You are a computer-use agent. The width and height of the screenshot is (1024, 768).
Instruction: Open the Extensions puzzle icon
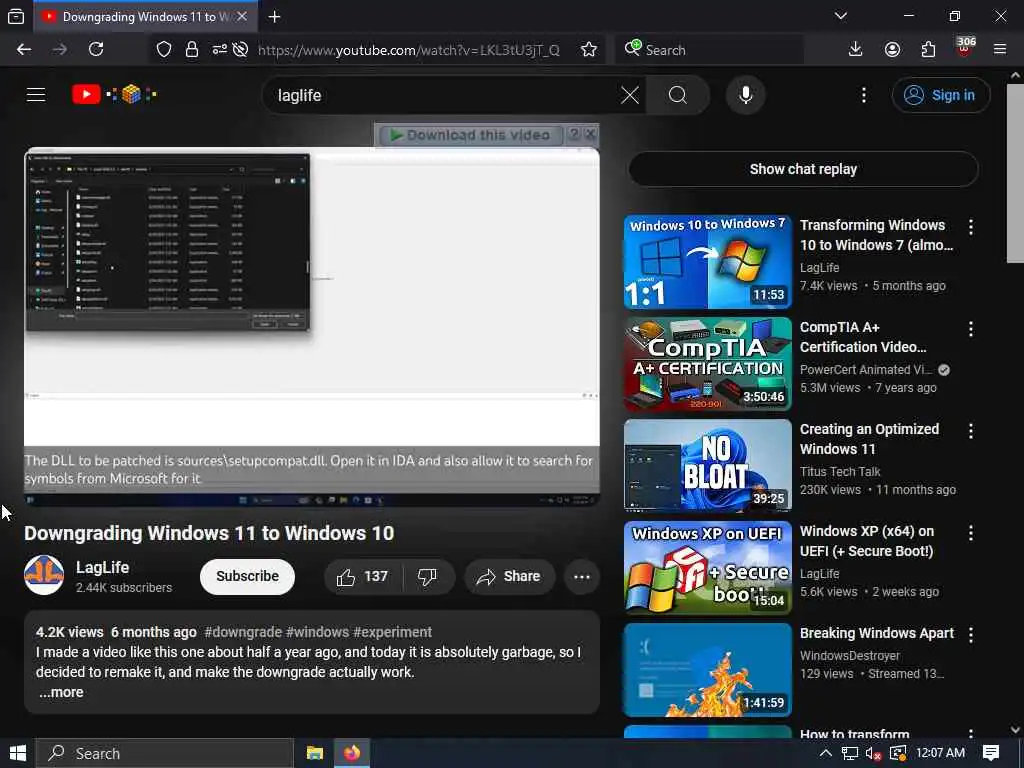pyautogui.click(x=928, y=50)
